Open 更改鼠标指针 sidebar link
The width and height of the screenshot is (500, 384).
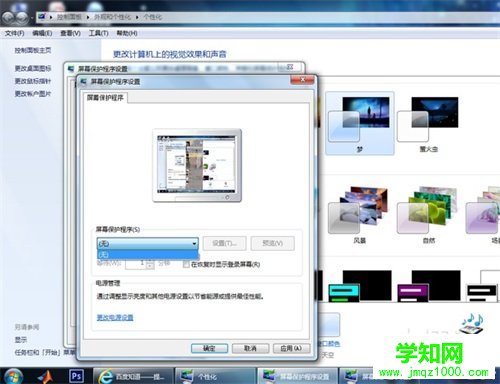[x=33, y=81]
